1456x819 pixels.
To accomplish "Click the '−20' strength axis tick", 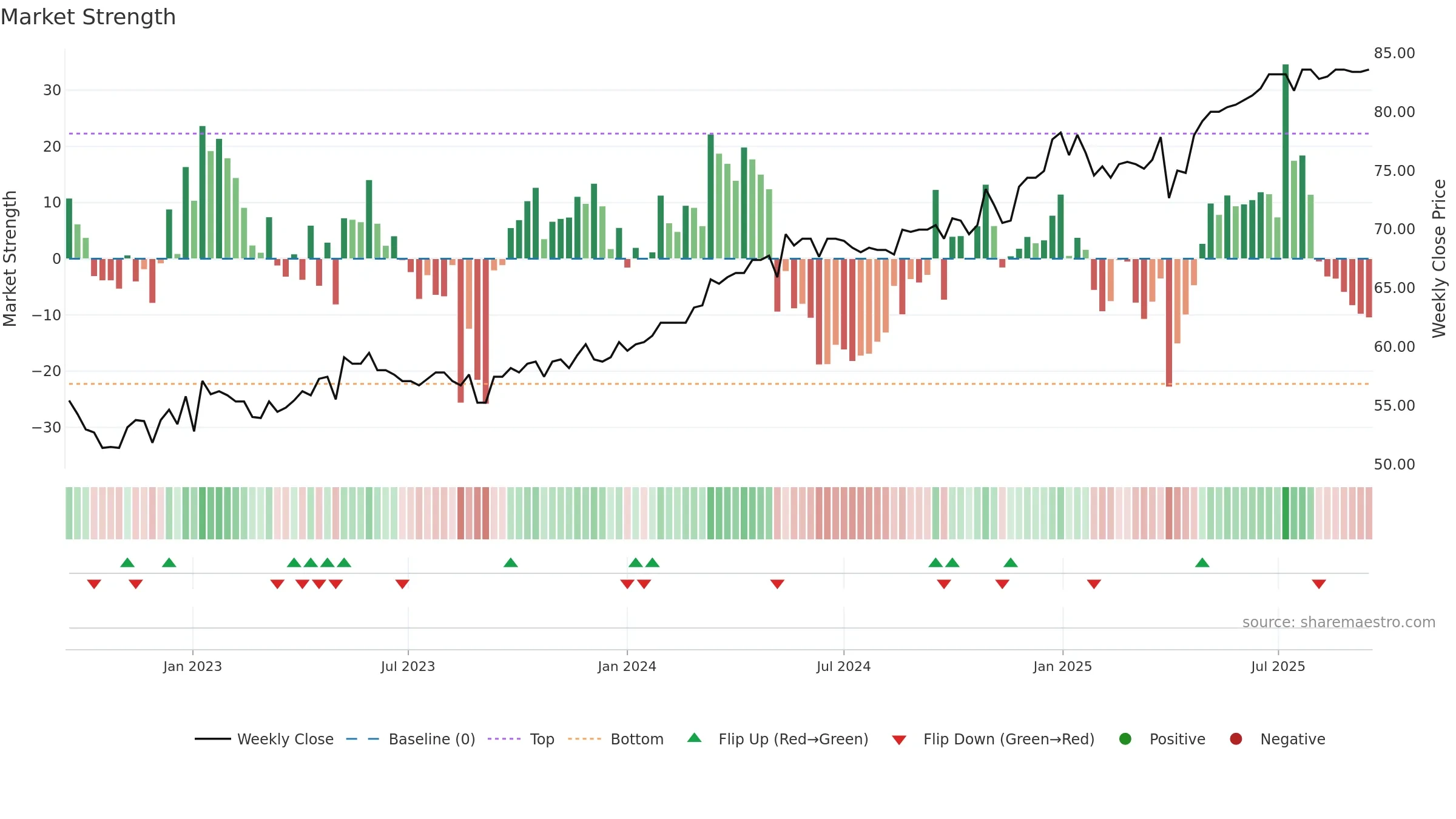I will tap(47, 371).
